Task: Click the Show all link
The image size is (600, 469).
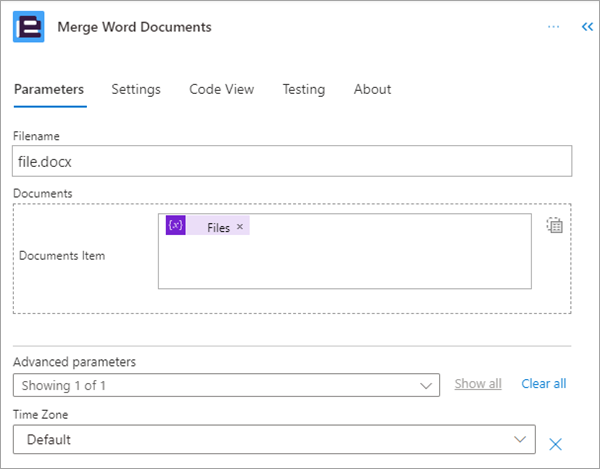Action: (x=478, y=384)
